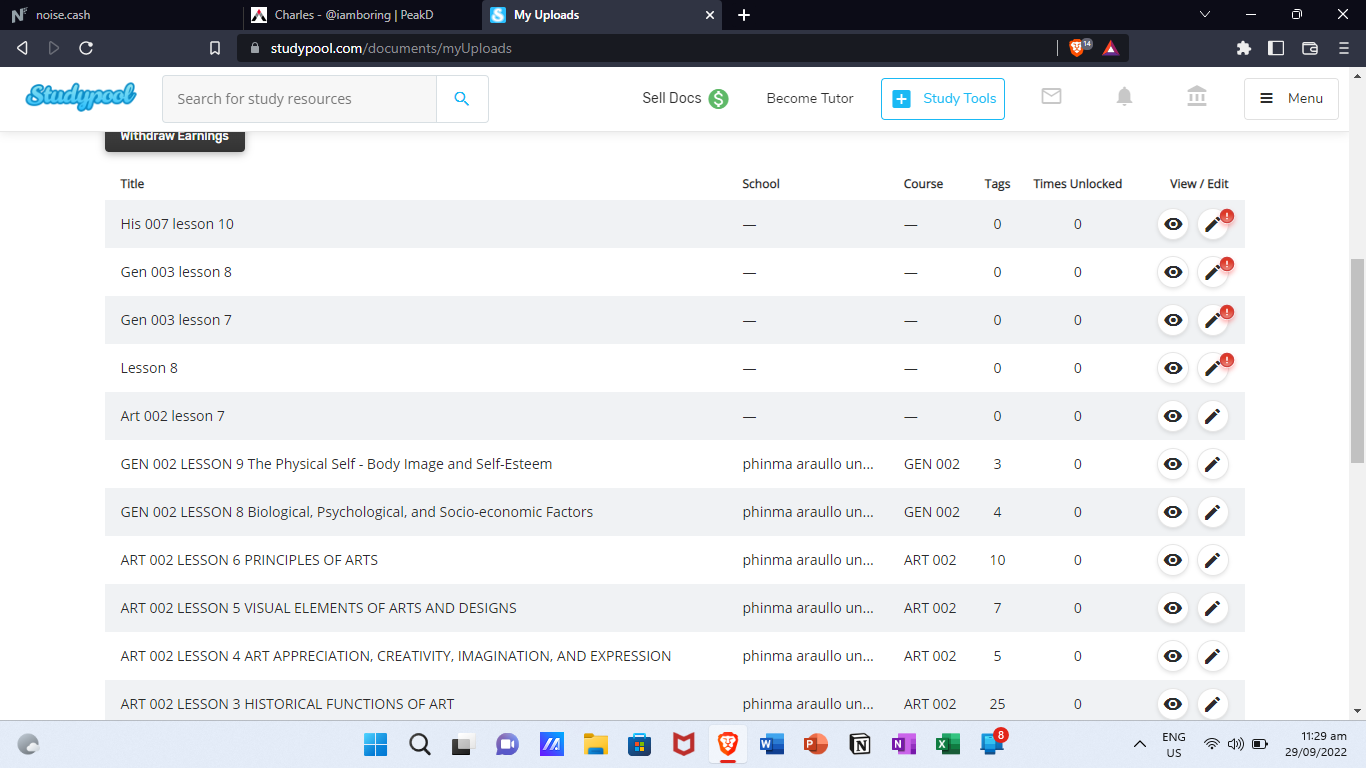
Task: View the Art 002 lesson 7 document
Action: (1173, 416)
